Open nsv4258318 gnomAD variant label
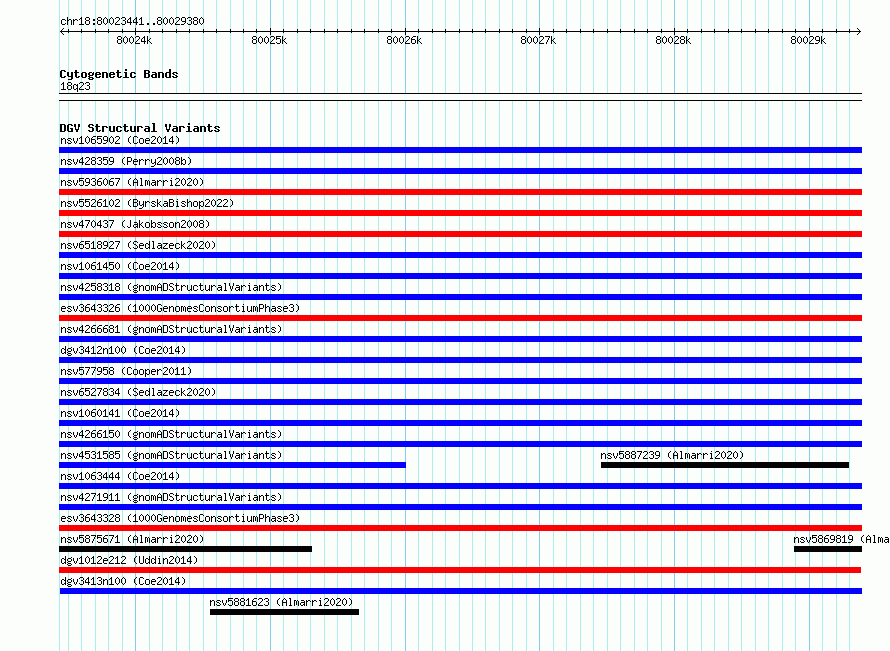The image size is (890, 651). [171, 287]
